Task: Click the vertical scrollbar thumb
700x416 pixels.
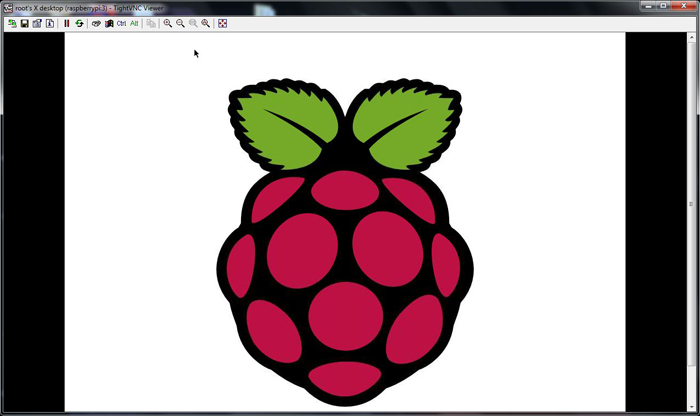Action: (692, 204)
